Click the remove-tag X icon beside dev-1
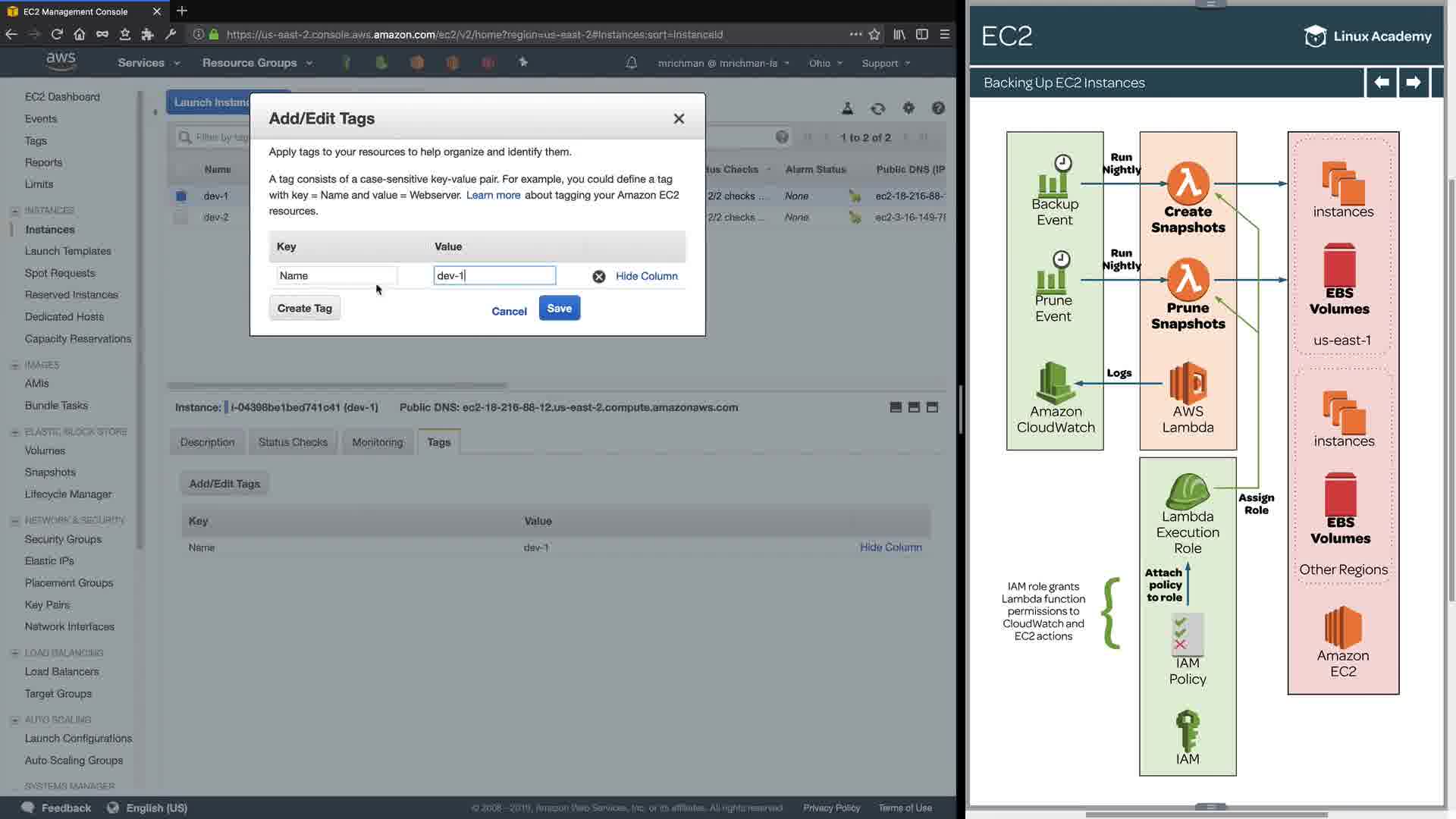This screenshot has width=1456, height=819. 599,277
